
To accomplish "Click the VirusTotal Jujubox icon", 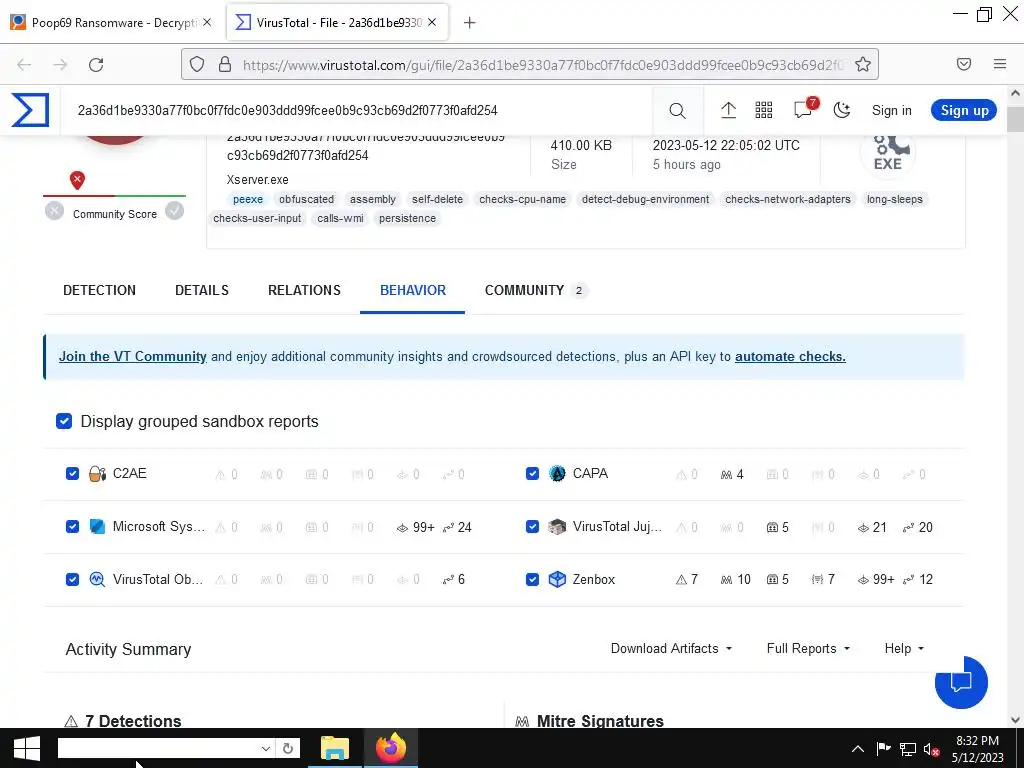I will pos(557,526).
